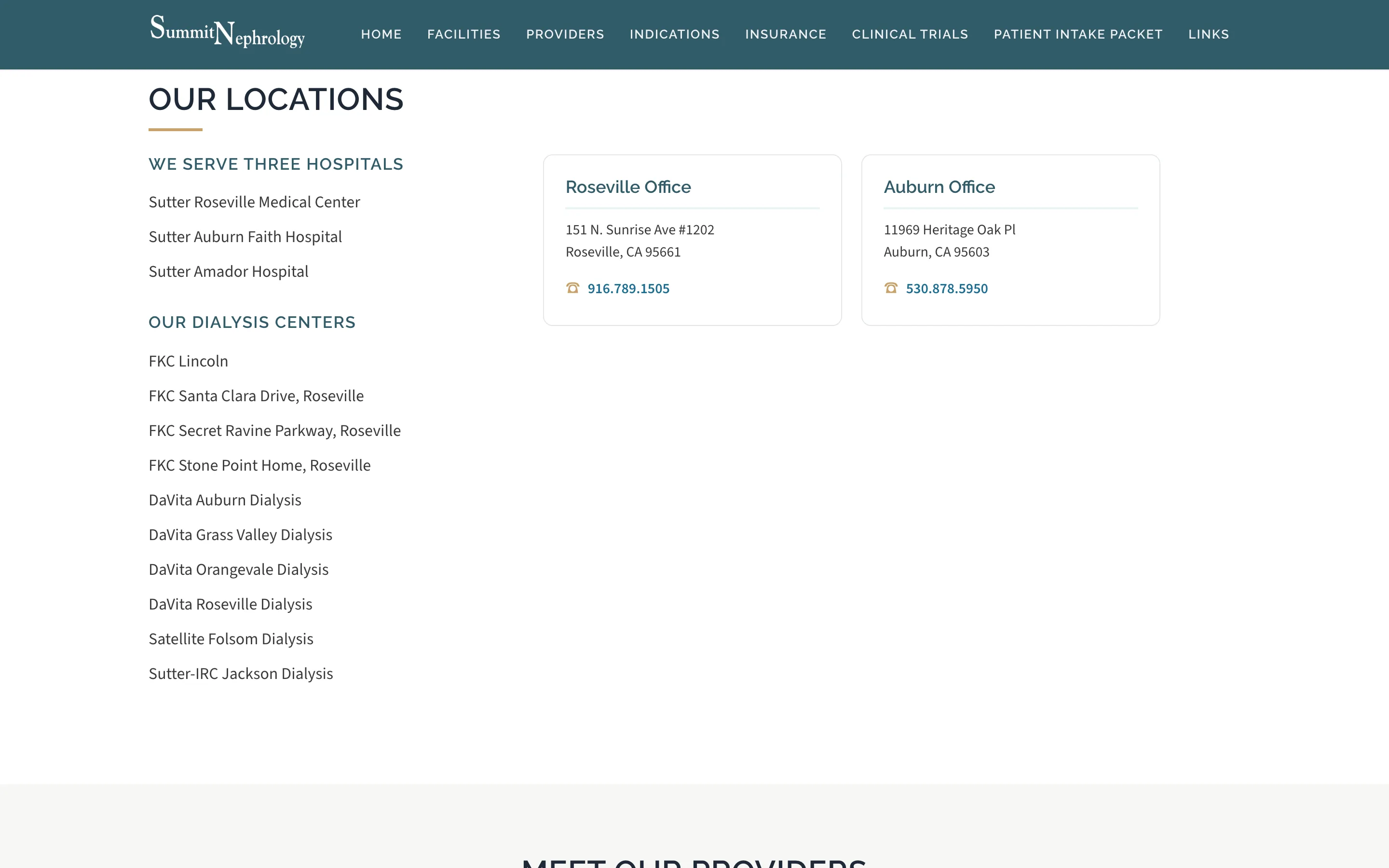Open the Providers navigation link
Viewport: 1389px width, 868px height.
(565, 34)
